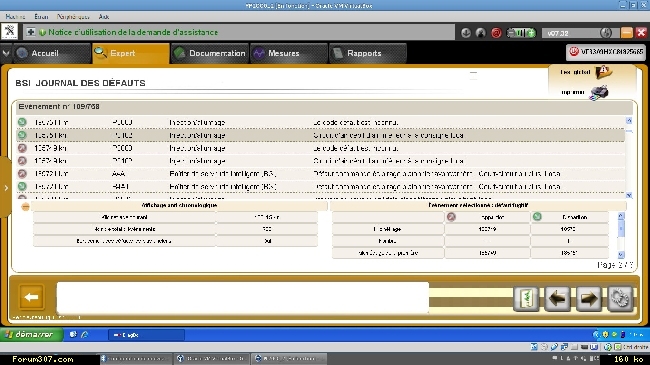Click the orange back arrow button
Viewport: 650px width, 365px height.
point(32,297)
